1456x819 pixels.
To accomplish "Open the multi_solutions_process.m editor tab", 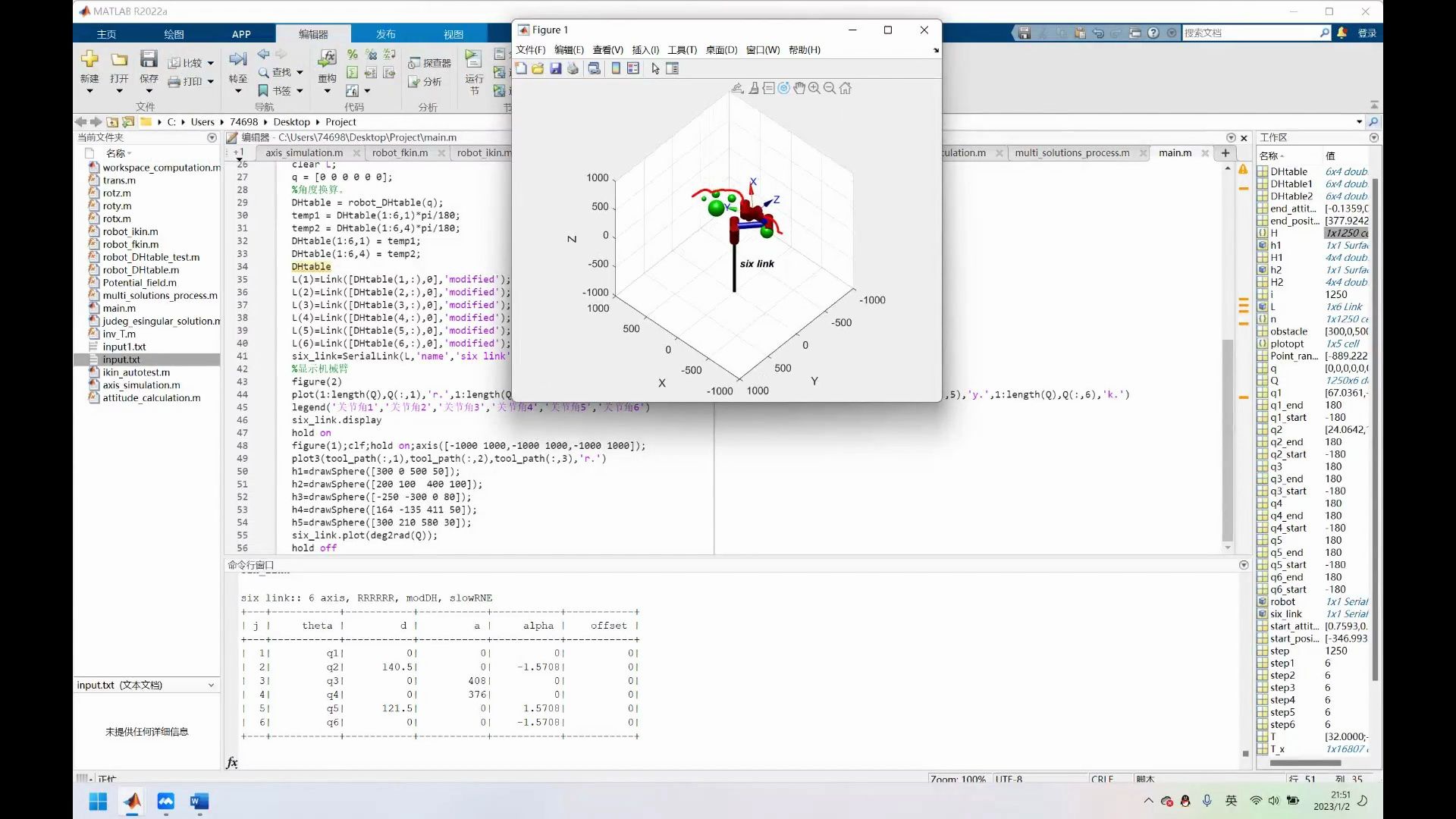I will pos(1072,152).
